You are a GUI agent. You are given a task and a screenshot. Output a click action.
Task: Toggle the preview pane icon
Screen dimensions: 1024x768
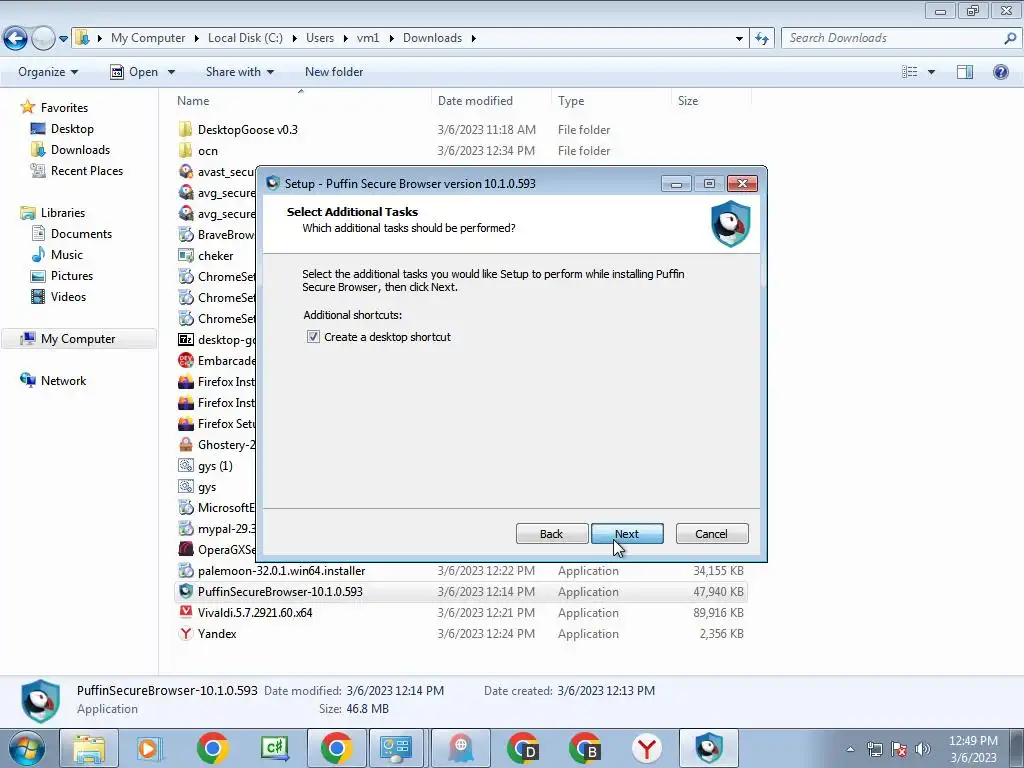click(x=965, y=72)
